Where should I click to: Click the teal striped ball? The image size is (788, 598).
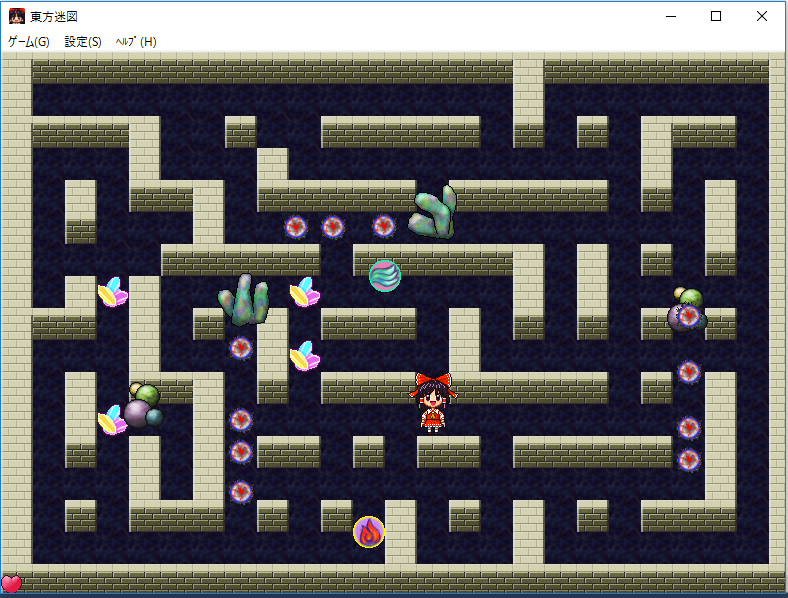(x=384, y=275)
